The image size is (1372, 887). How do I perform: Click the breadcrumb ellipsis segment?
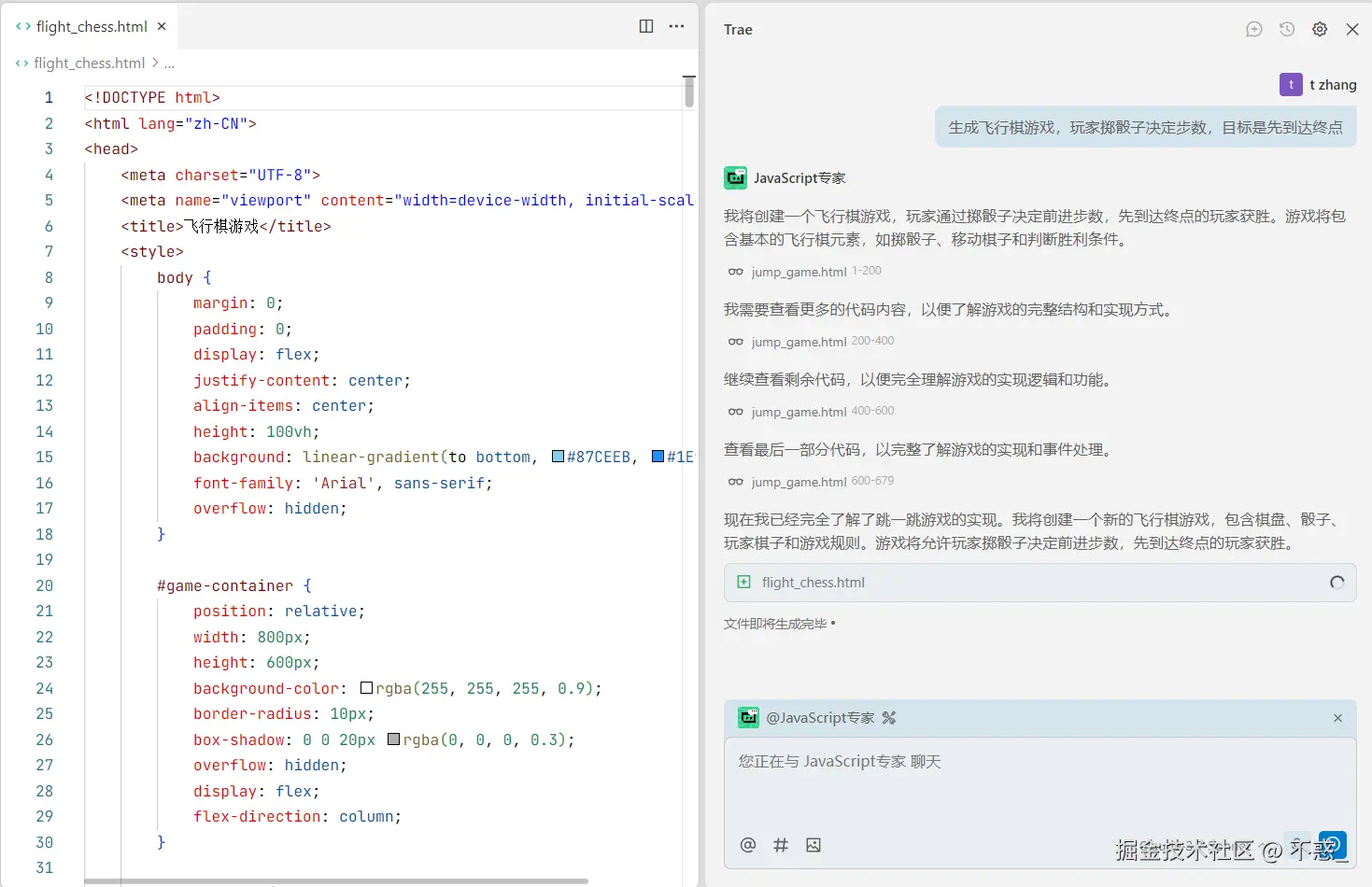(x=169, y=63)
